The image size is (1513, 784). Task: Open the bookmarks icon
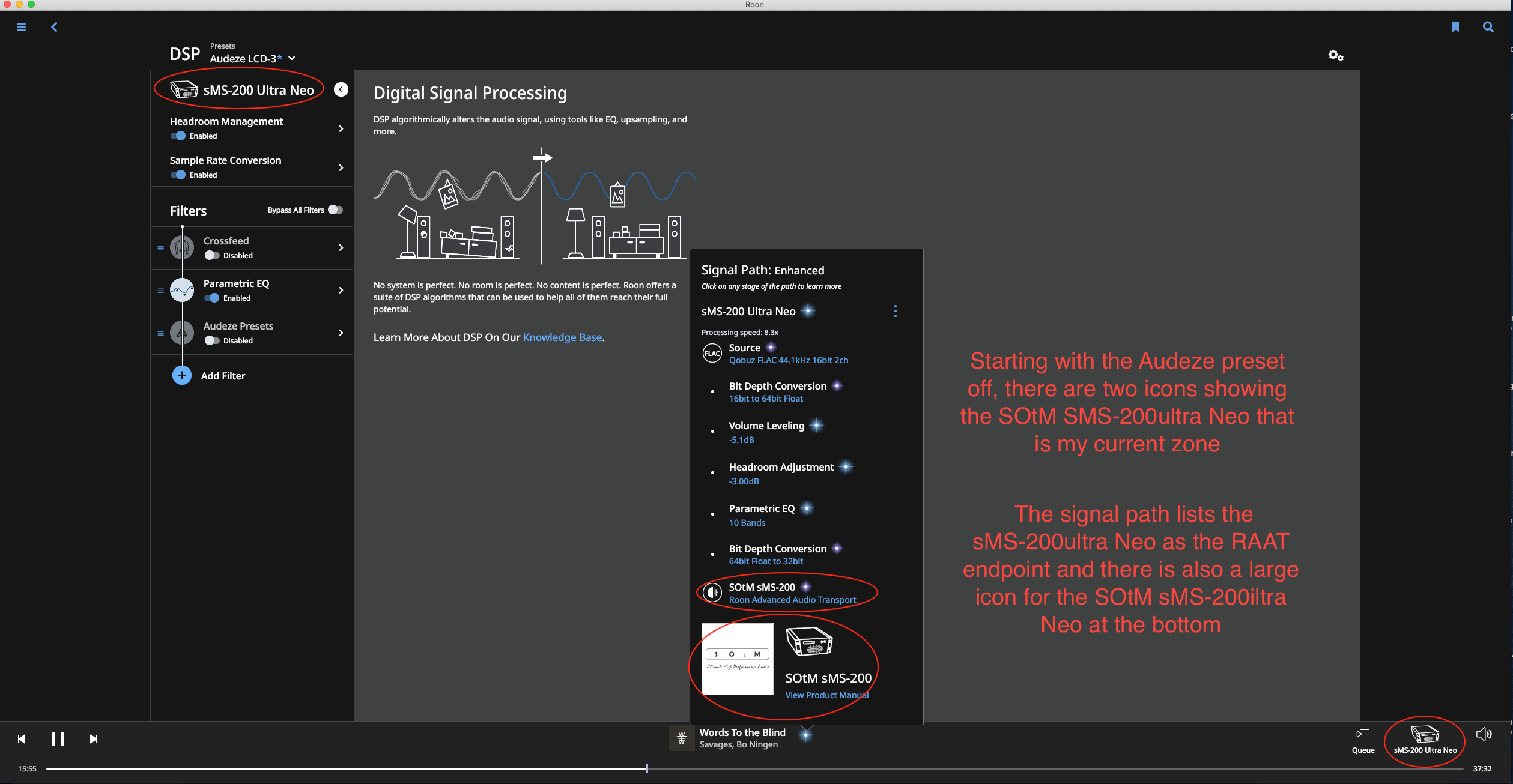[x=1455, y=27]
